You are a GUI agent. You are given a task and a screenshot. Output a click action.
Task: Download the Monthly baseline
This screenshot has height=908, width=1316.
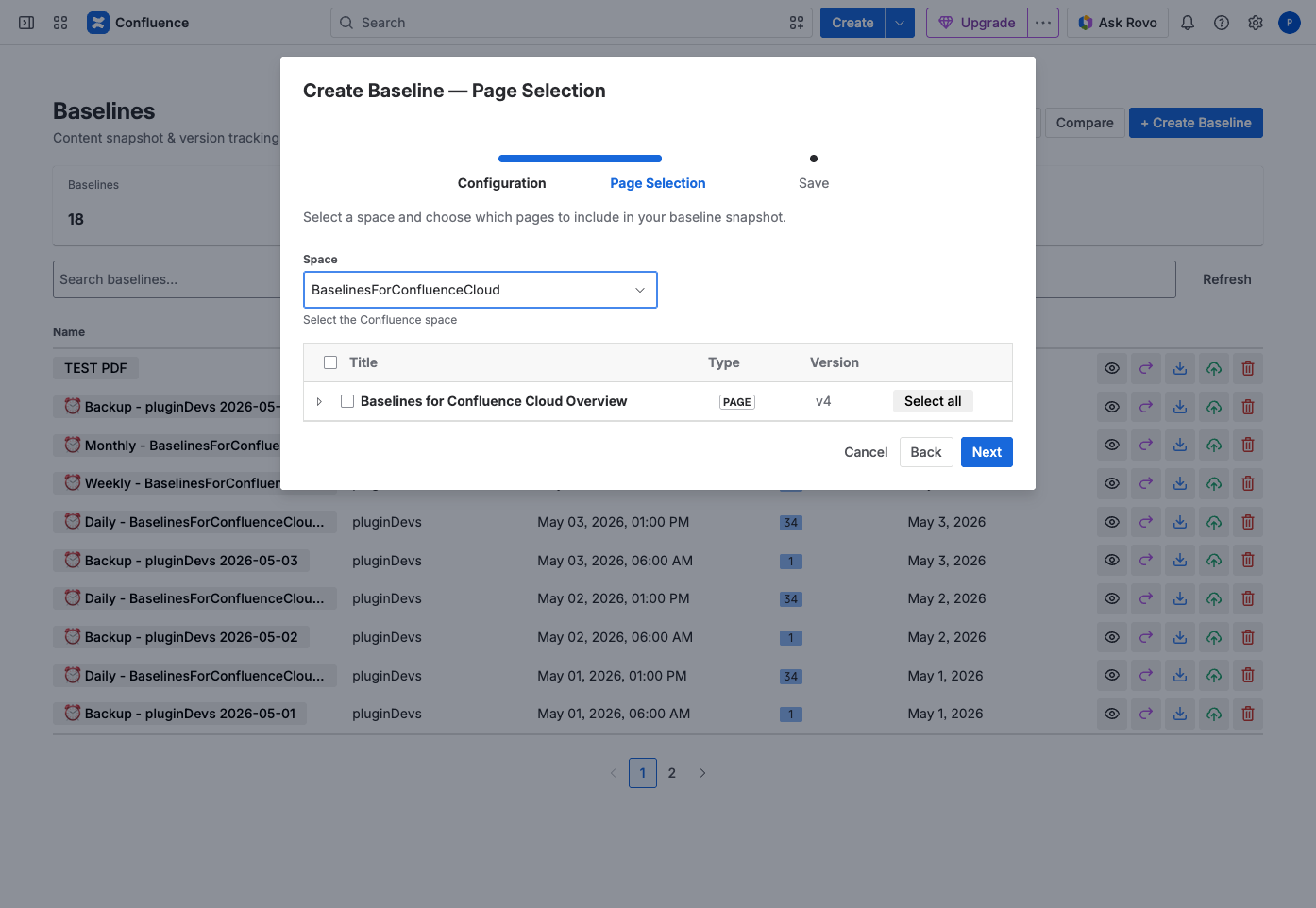1180,445
